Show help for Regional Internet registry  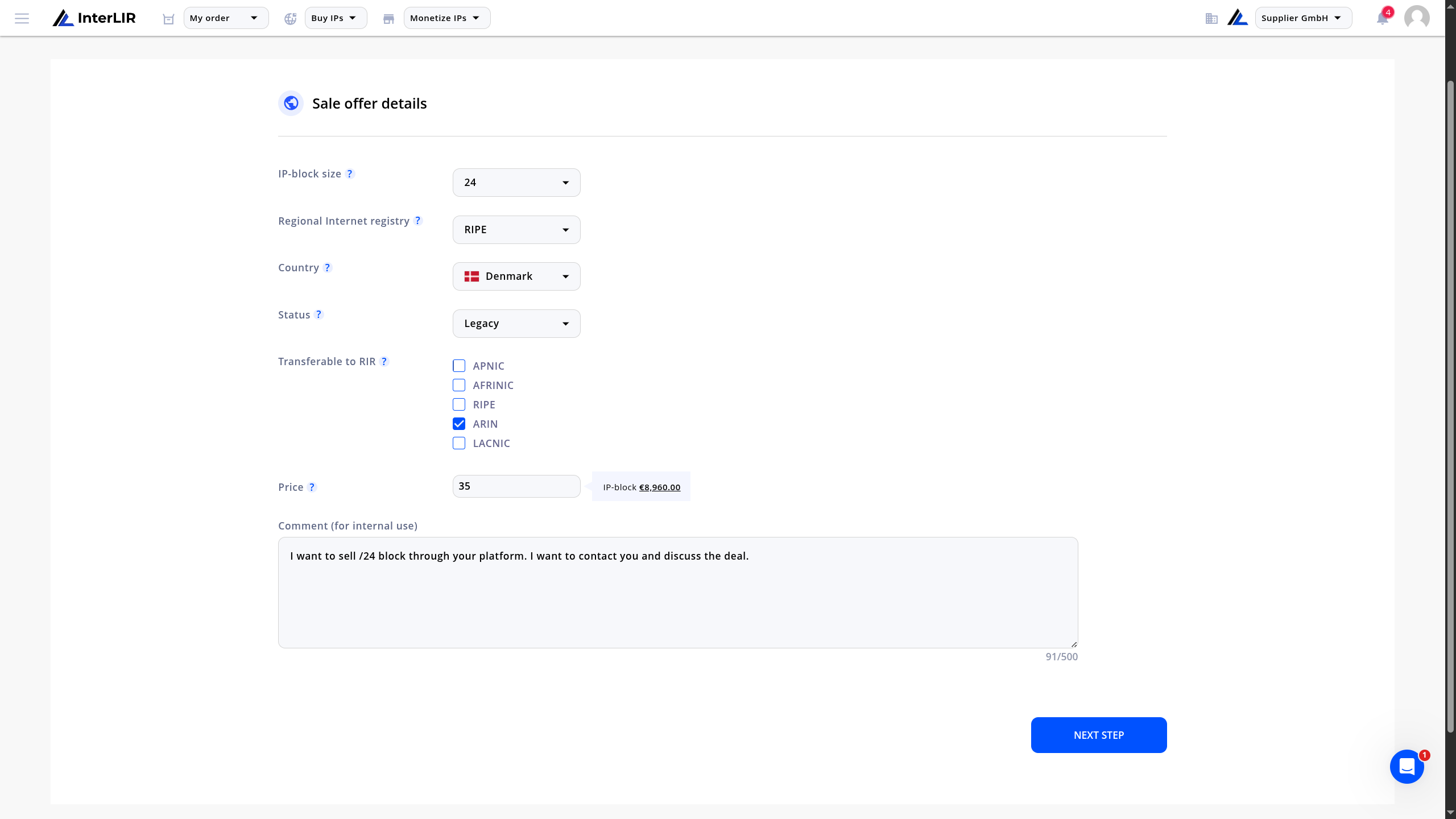418,221
